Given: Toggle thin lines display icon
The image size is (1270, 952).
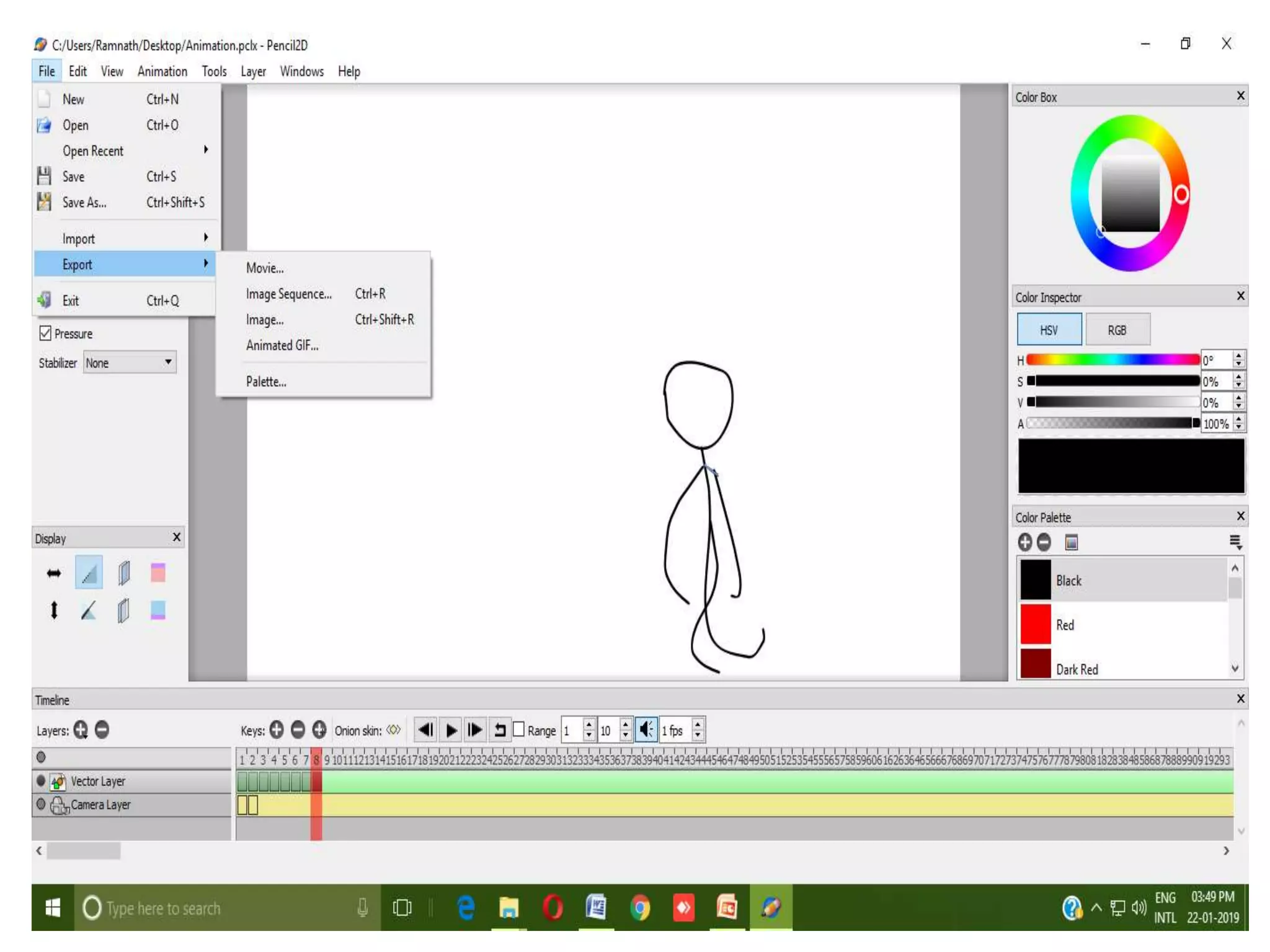Looking at the screenshot, I should (89, 573).
